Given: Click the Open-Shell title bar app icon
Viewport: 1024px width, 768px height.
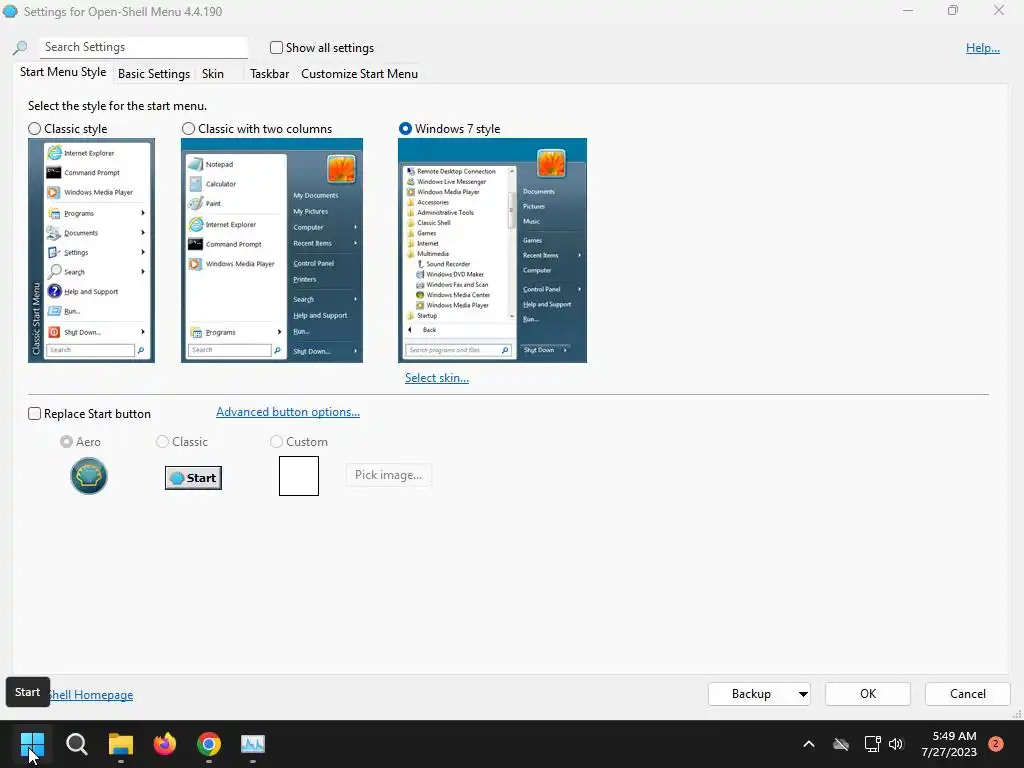Looking at the screenshot, I should [x=10, y=11].
